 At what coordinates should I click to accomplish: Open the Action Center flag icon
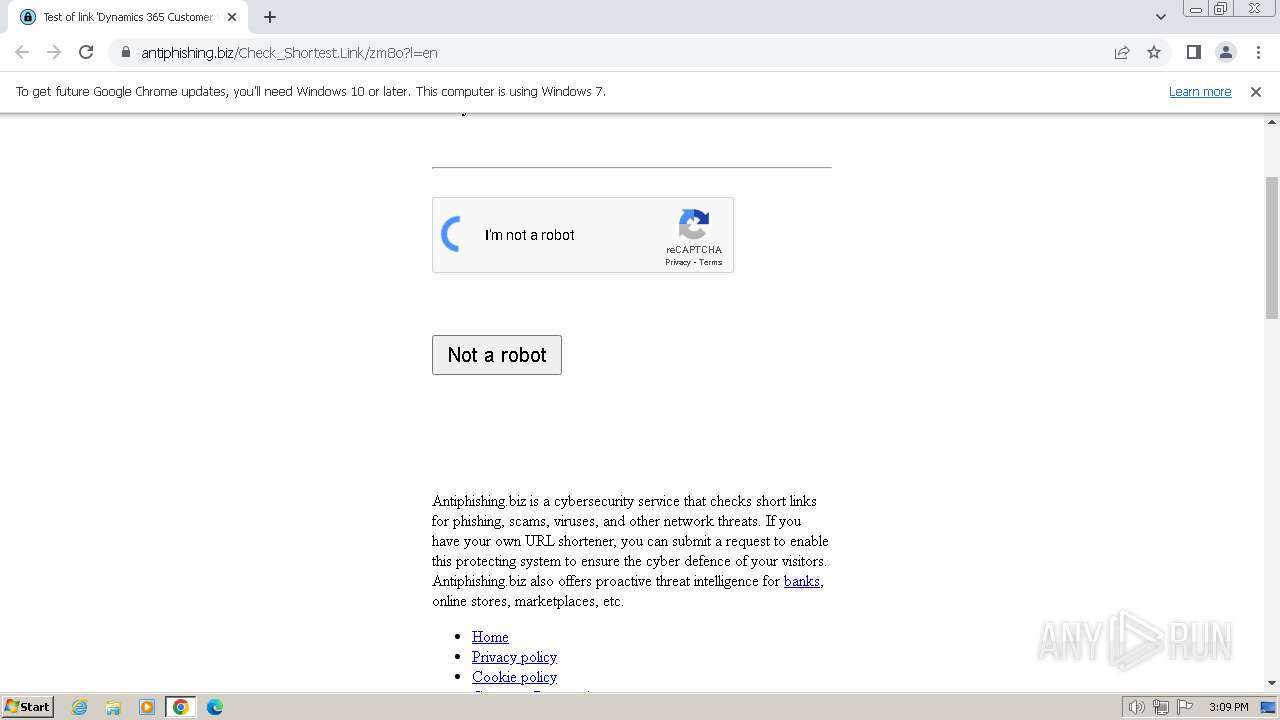coord(1185,707)
